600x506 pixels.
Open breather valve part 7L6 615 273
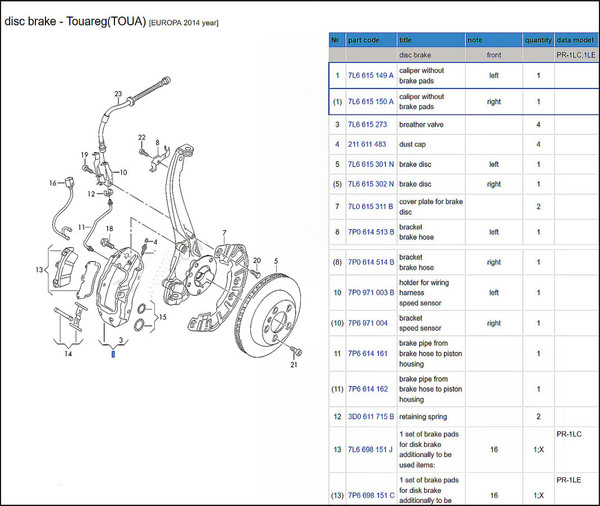click(x=367, y=125)
